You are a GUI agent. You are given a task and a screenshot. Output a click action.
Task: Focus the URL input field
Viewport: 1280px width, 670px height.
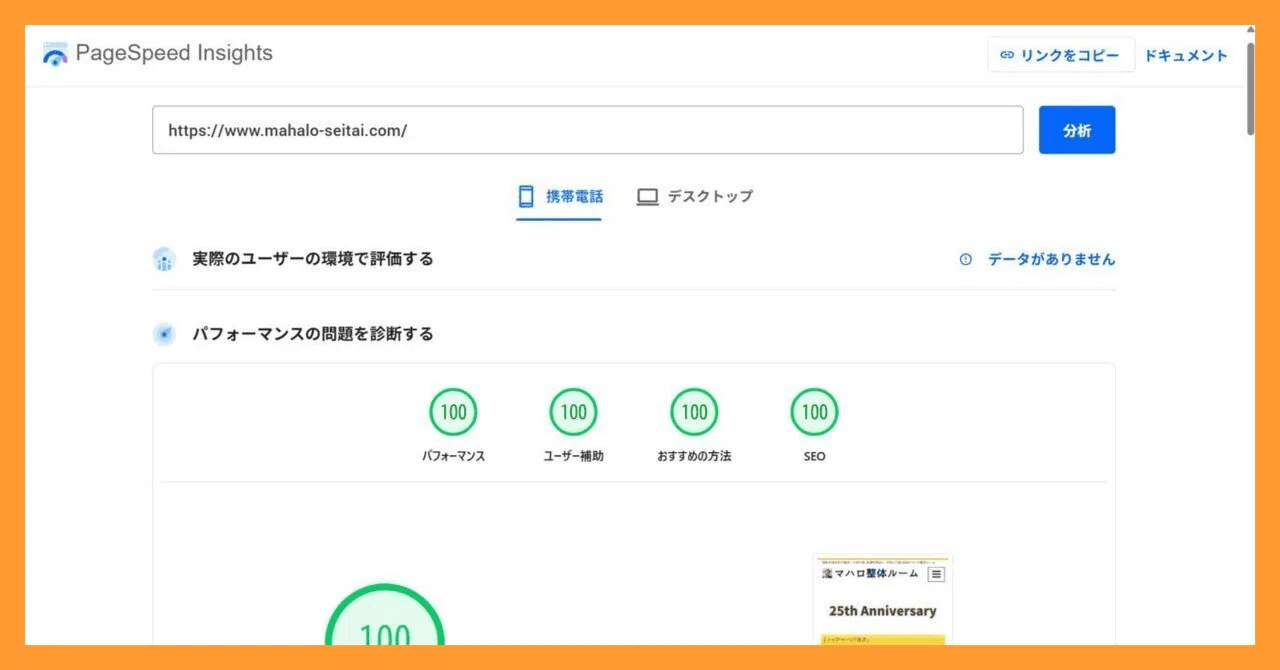tap(588, 130)
